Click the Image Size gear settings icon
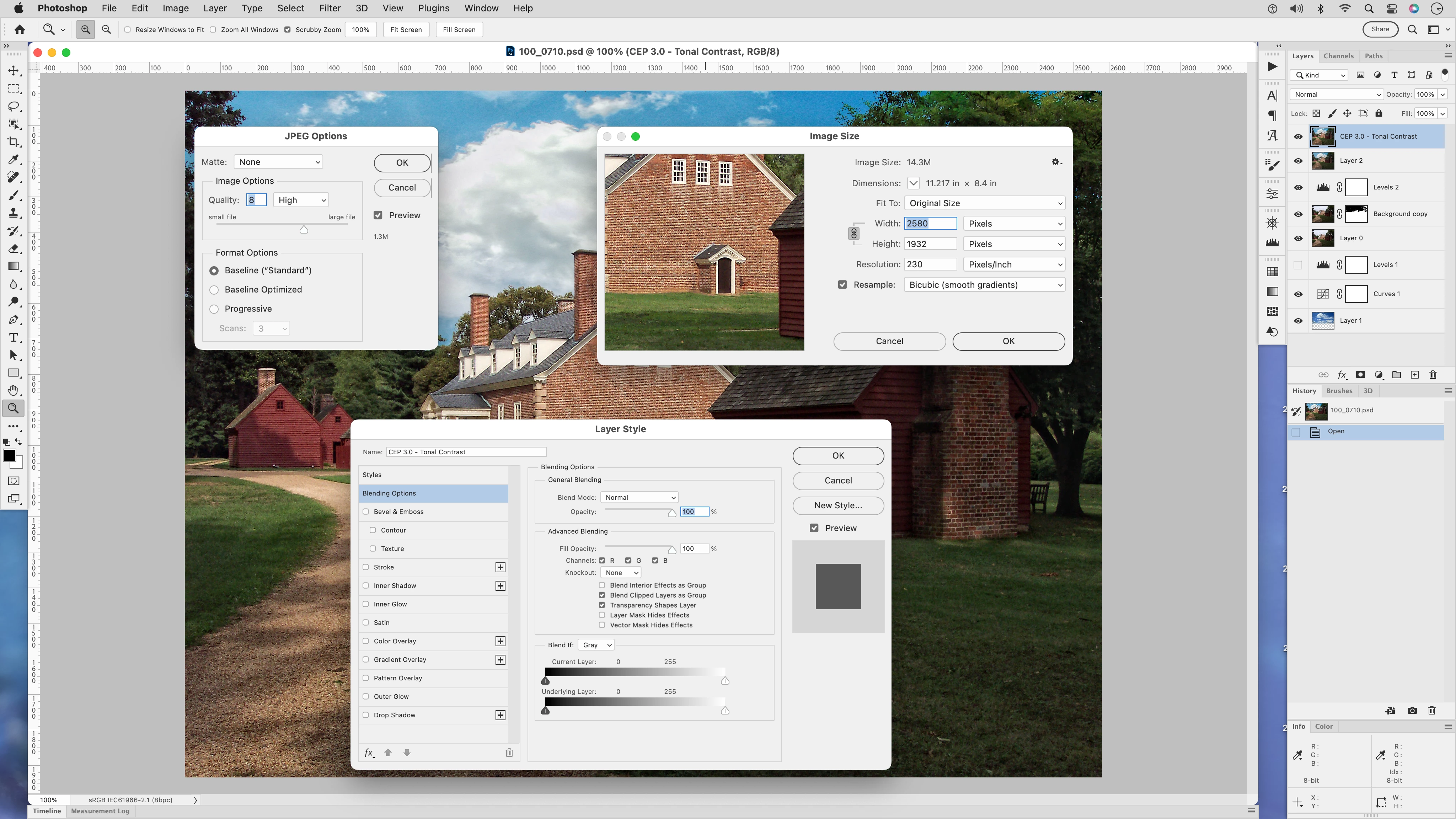The width and height of the screenshot is (1456, 819). click(x=1056, y=162)
